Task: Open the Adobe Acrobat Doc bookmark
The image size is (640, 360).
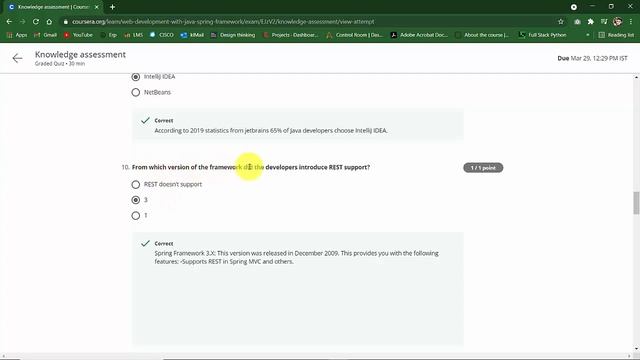Action: point(419,35)
